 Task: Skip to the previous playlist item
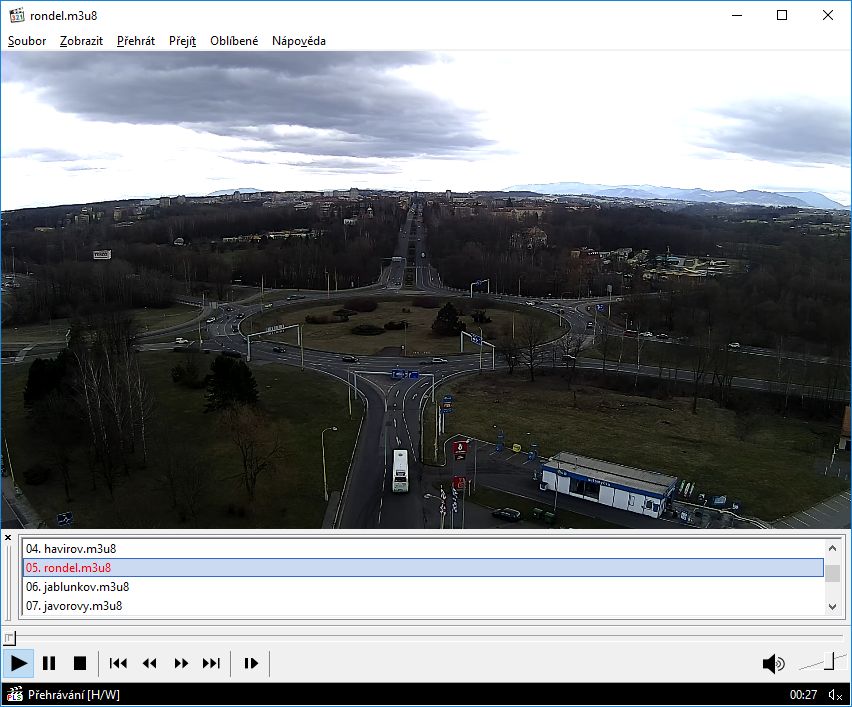[x=118, y=663]
